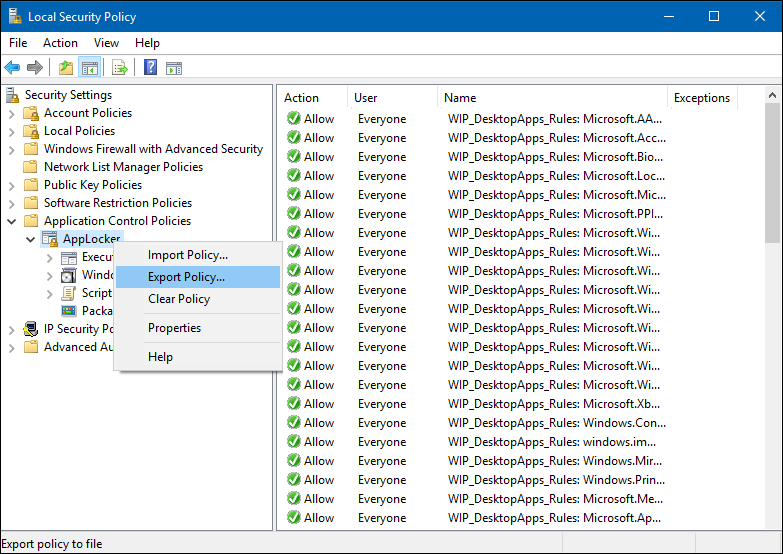This screenshot has width=783, height=554.
Task: Choose Export Policy... from context menu
Action: point(186,277)
